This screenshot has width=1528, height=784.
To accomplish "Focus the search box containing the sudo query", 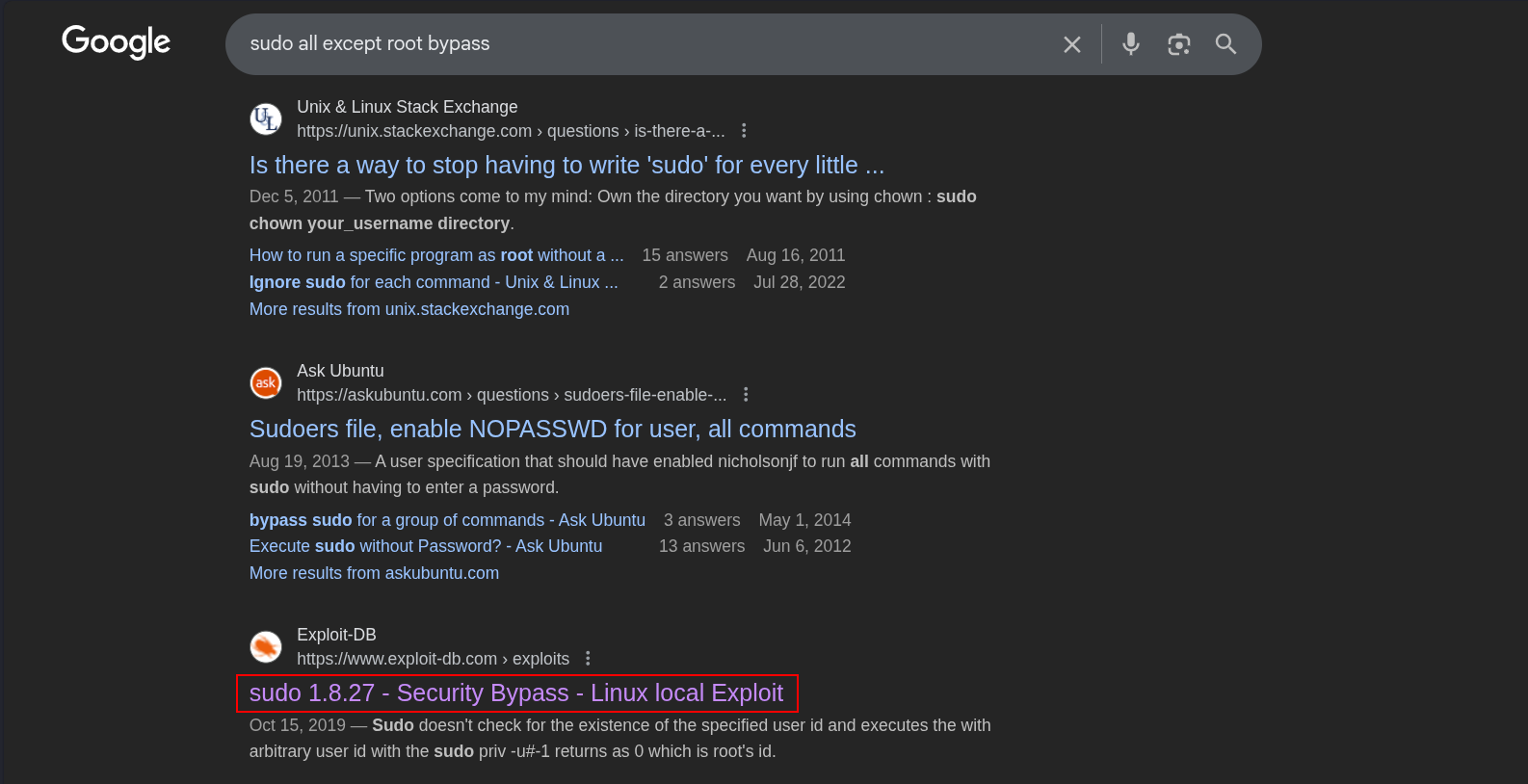I will click(x=636, y=44).
